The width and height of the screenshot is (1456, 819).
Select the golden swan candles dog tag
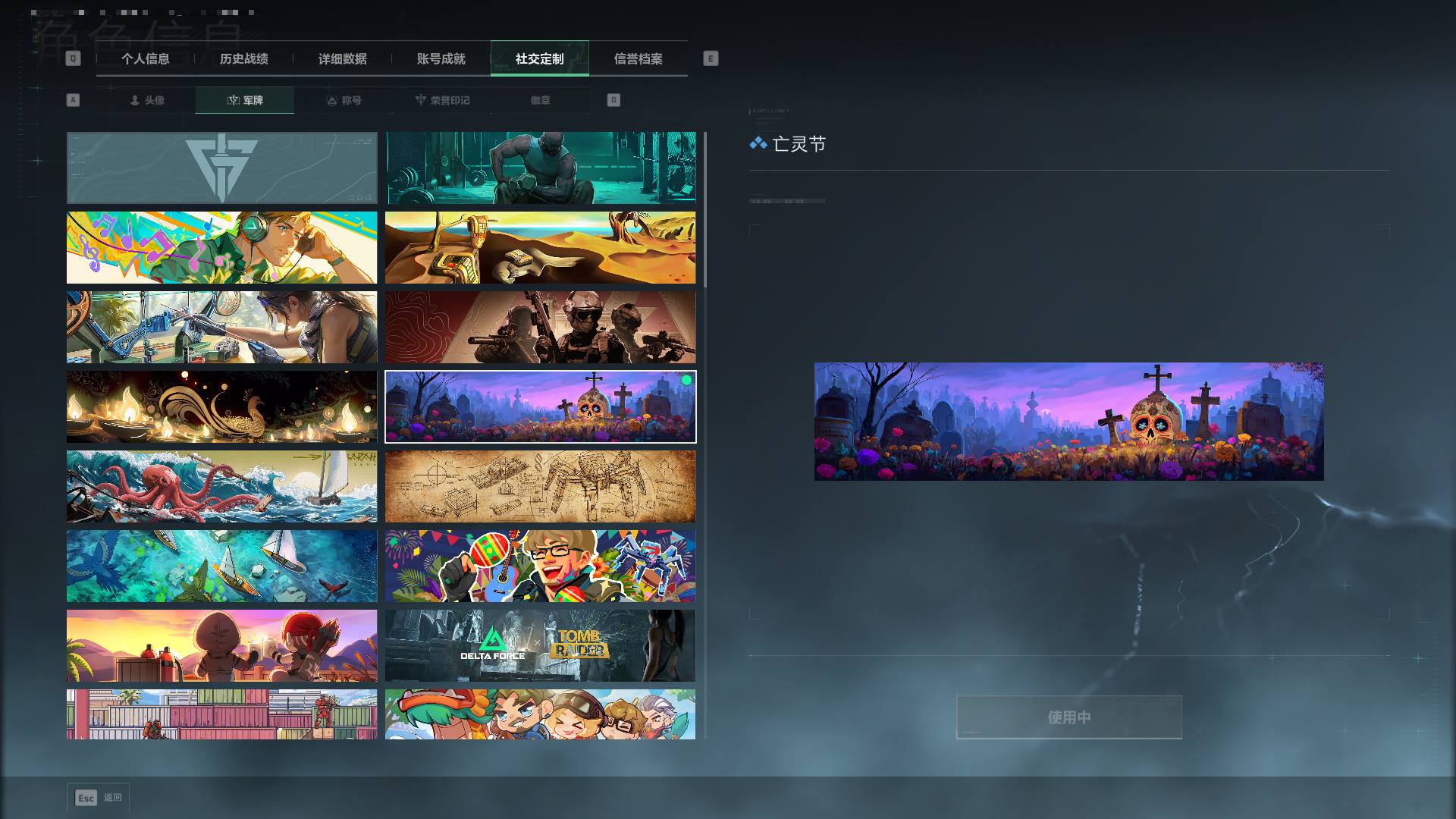221,406
